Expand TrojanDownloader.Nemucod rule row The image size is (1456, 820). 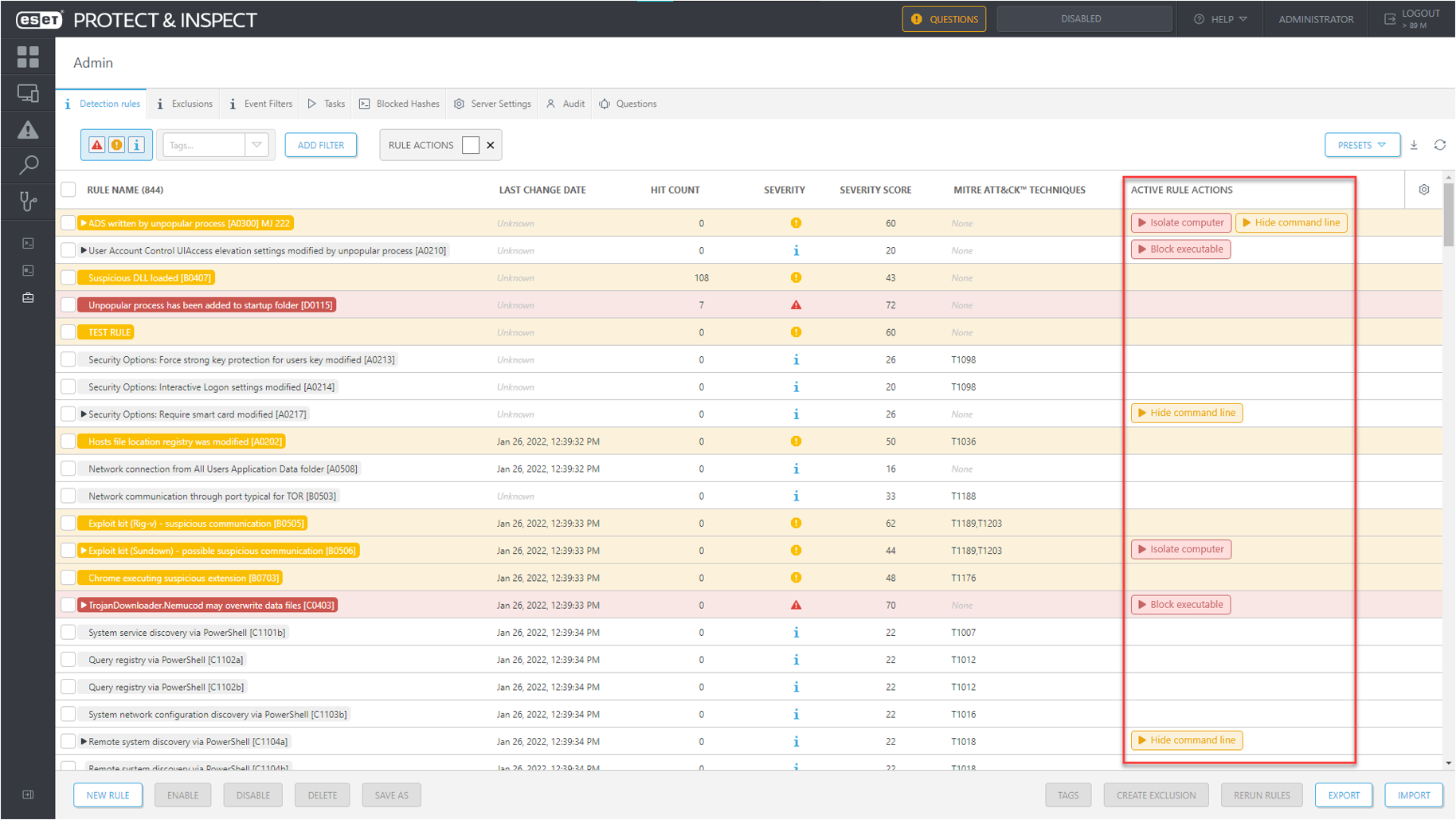click(84, 606)
